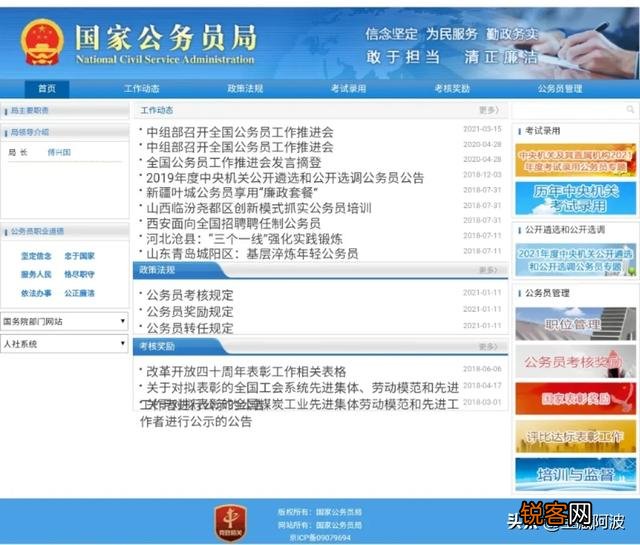The image size is (640, 545).
Task: Open 全国公务员工作推进会发言摘登 article
Action: [234, 162]
